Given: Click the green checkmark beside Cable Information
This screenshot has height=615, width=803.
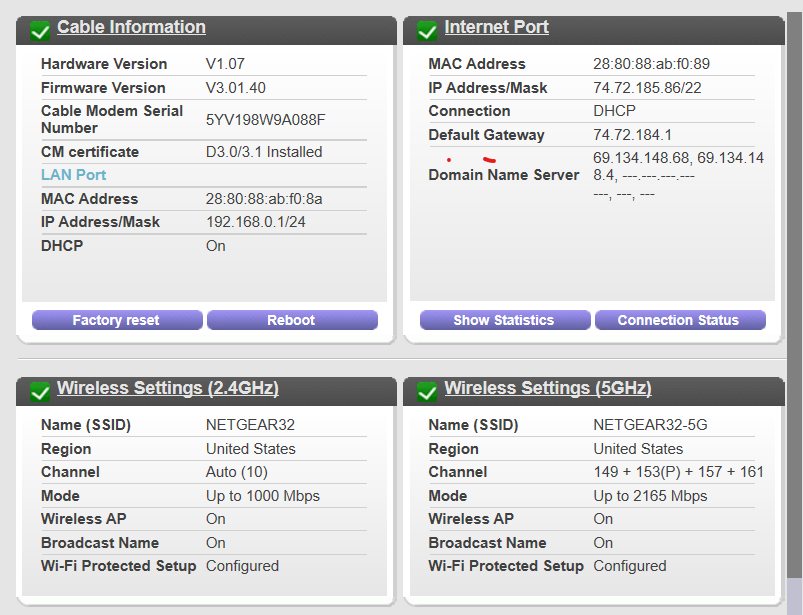Looking at the screenshot, I should pyautogui.click(x=40, y=31).
